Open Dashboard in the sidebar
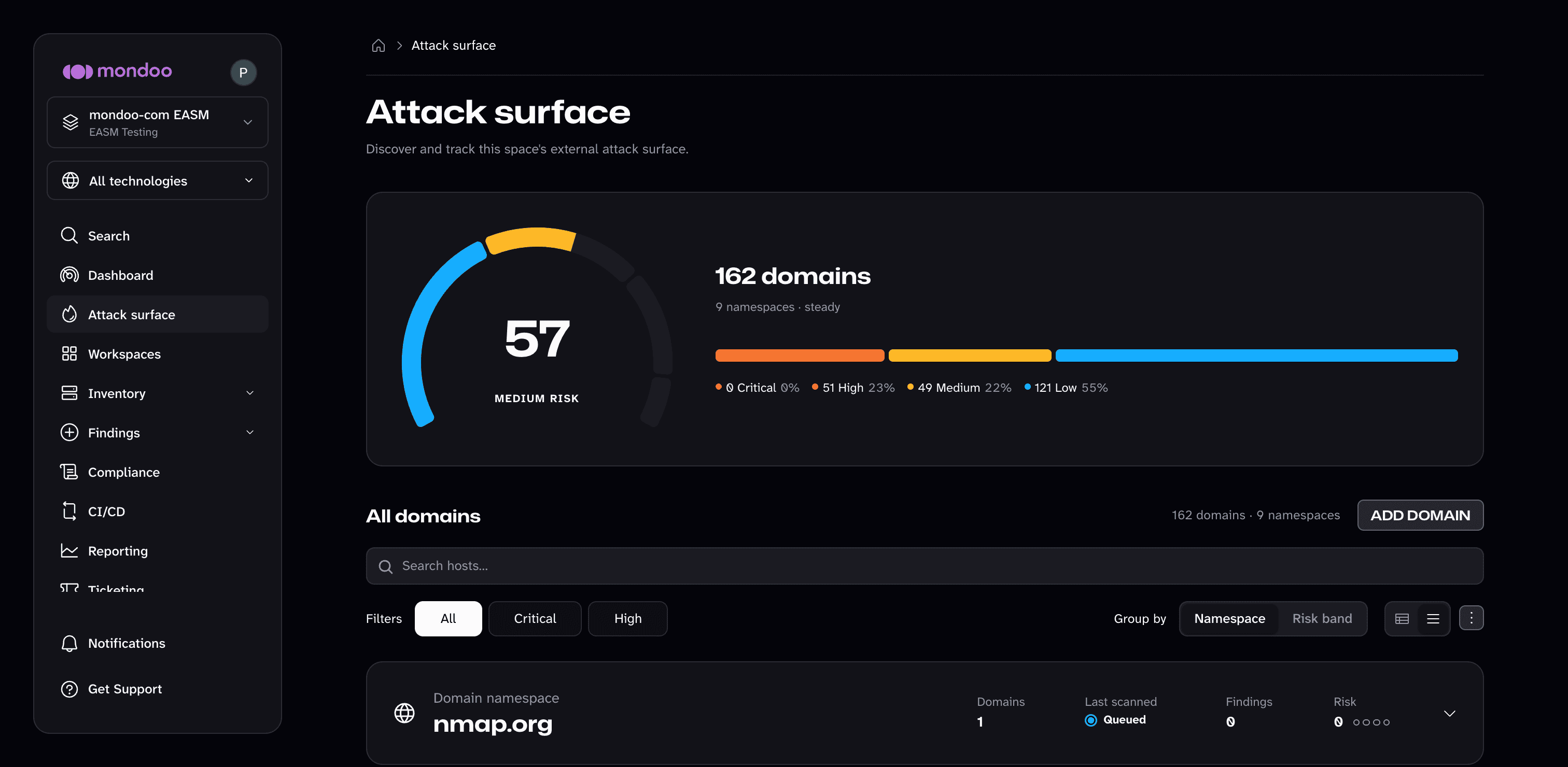Screen dimensions: 1568x767 [x=157, y=275]
